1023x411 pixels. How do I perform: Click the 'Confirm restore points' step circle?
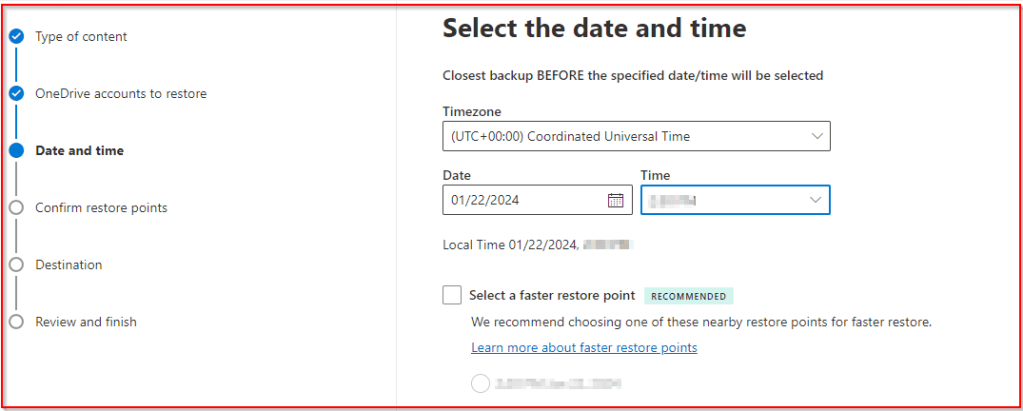[x=16, y=208]
